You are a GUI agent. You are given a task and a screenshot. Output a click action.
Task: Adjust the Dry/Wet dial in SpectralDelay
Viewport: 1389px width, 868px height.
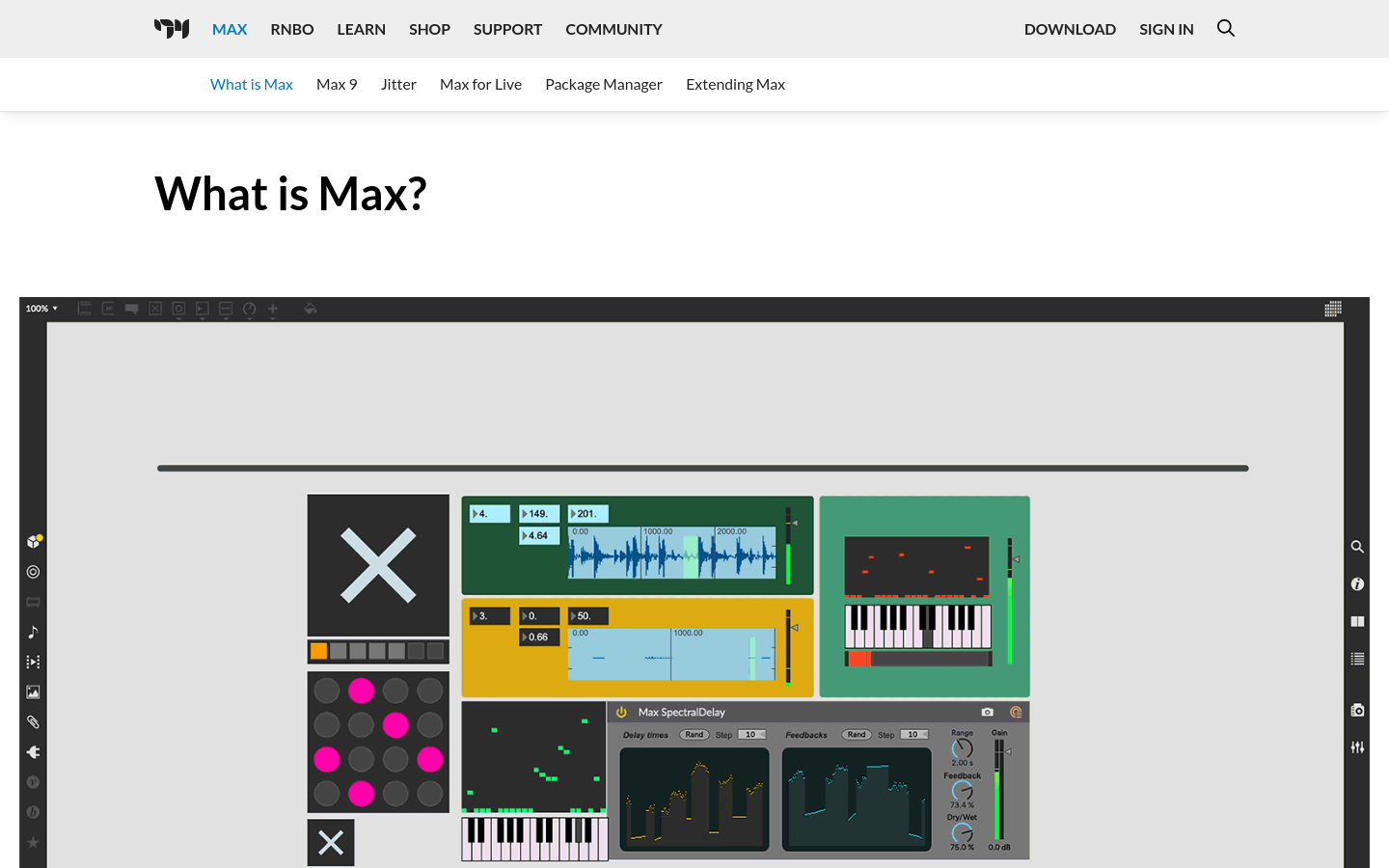[962, 832]
